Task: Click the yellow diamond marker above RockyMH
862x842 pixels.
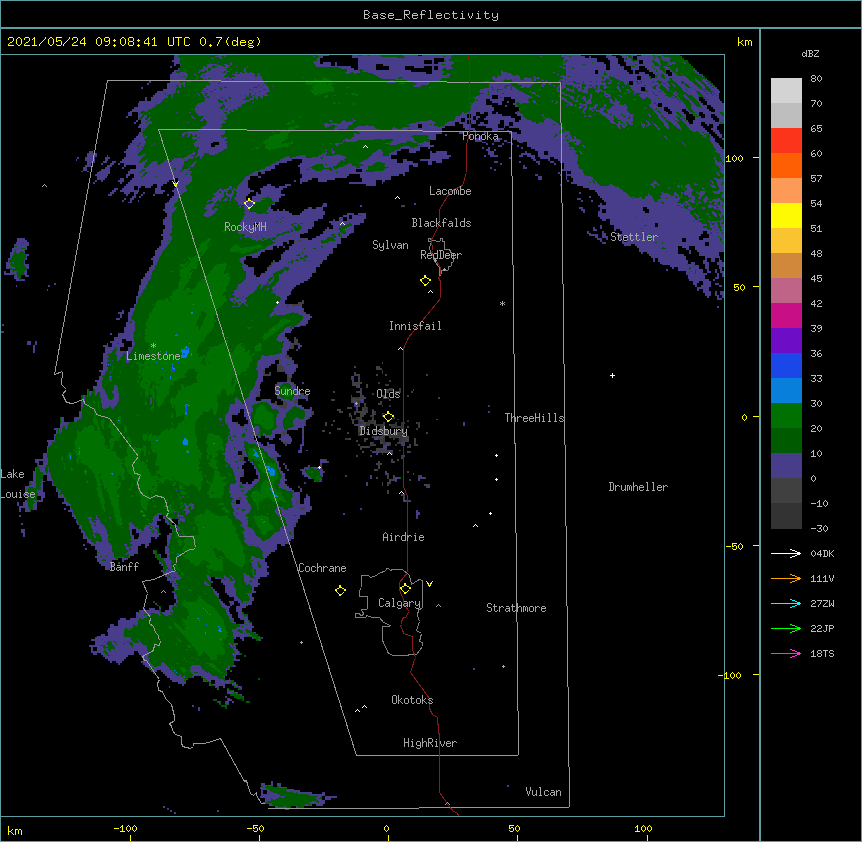Action: pyautogui.click(x=249, y=204)
